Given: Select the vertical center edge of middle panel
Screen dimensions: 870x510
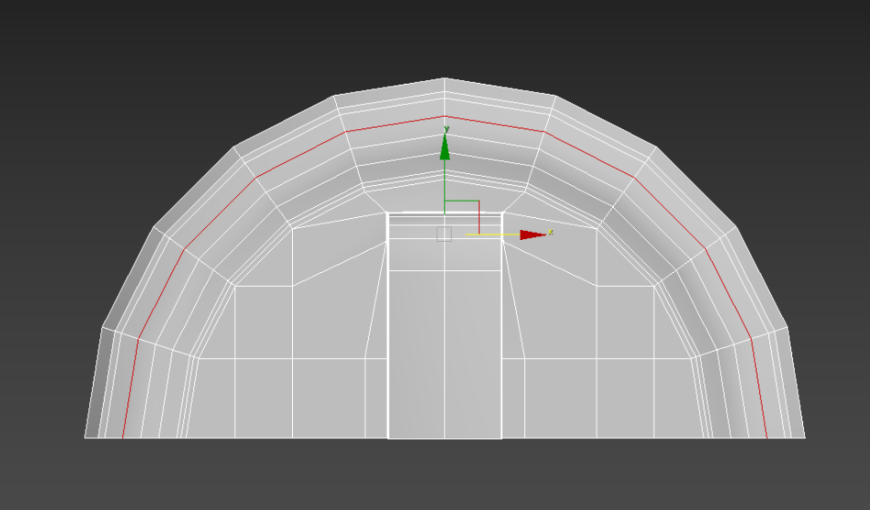Looking at the screenshot, I should tap(444, 354).
